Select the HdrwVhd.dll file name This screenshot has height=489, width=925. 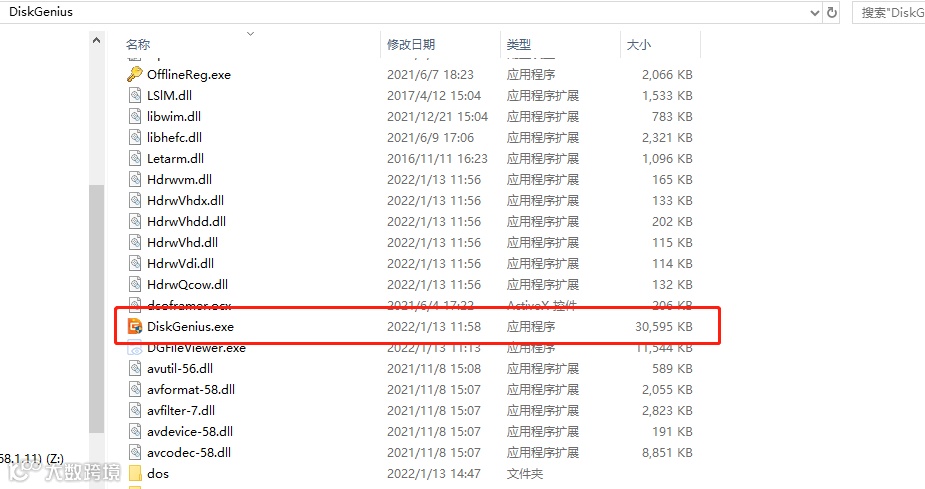182,242
